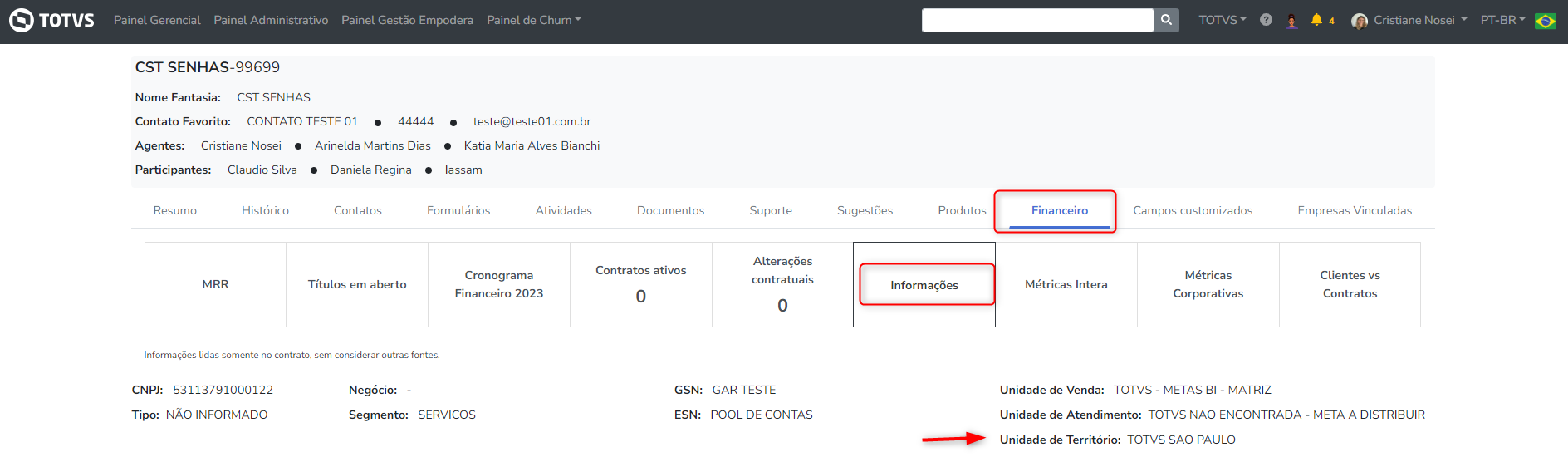Expand Cristiane Nosei user menu
1568x467 pixels.
[x=1419, y=20]
